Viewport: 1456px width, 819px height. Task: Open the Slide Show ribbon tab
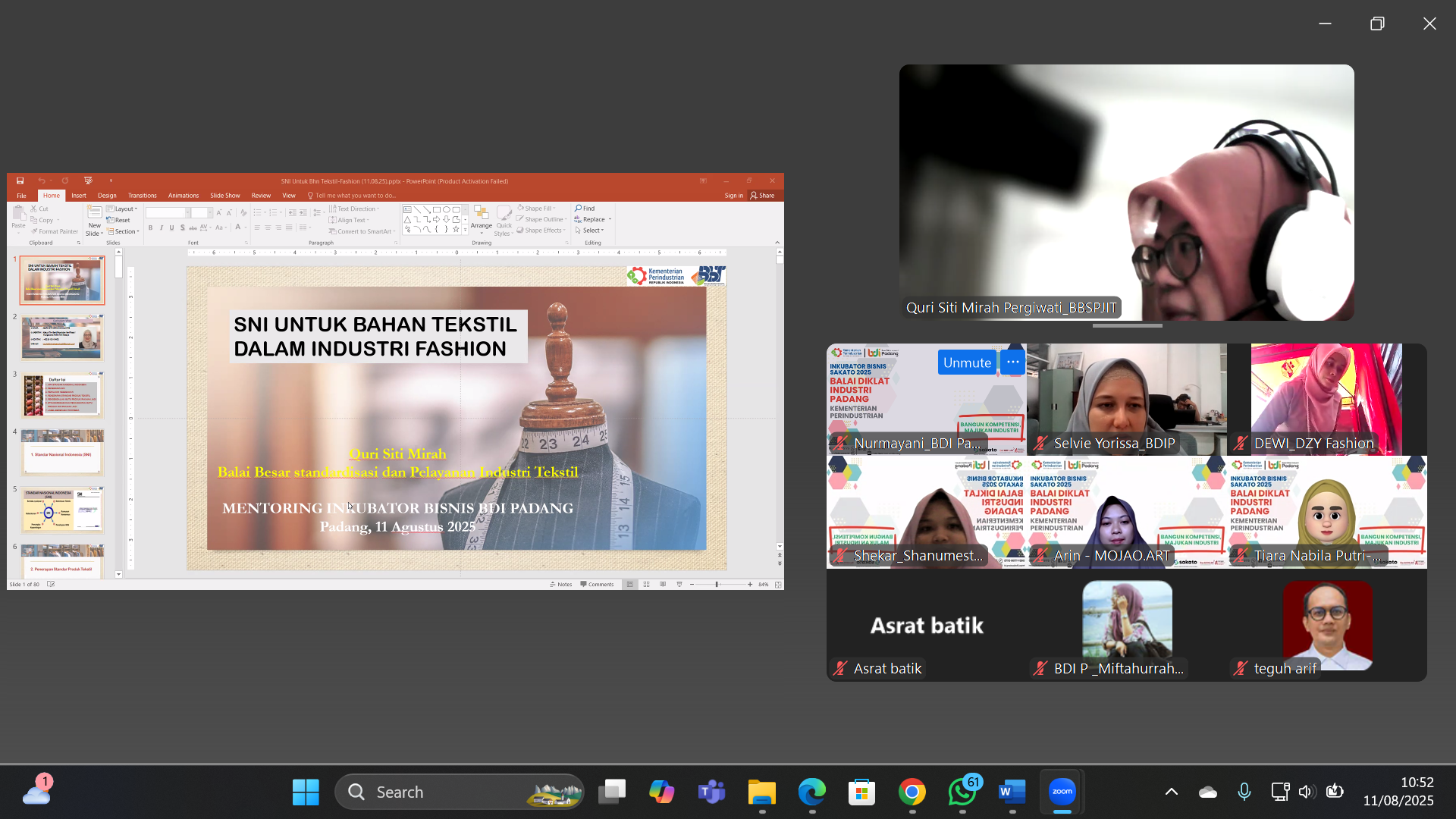(x=224, y=196)
